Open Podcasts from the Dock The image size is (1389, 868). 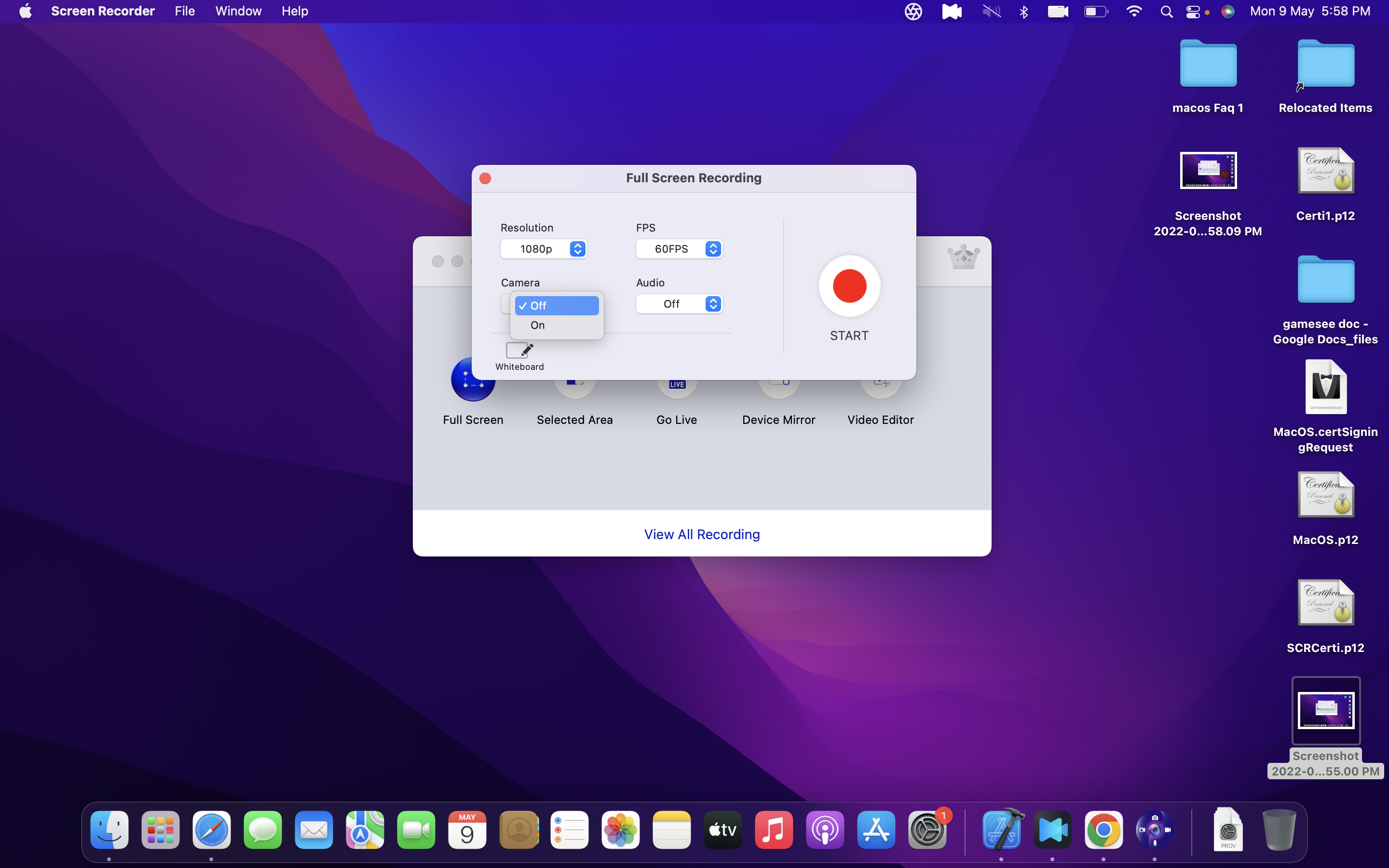(x=825, y=829)
